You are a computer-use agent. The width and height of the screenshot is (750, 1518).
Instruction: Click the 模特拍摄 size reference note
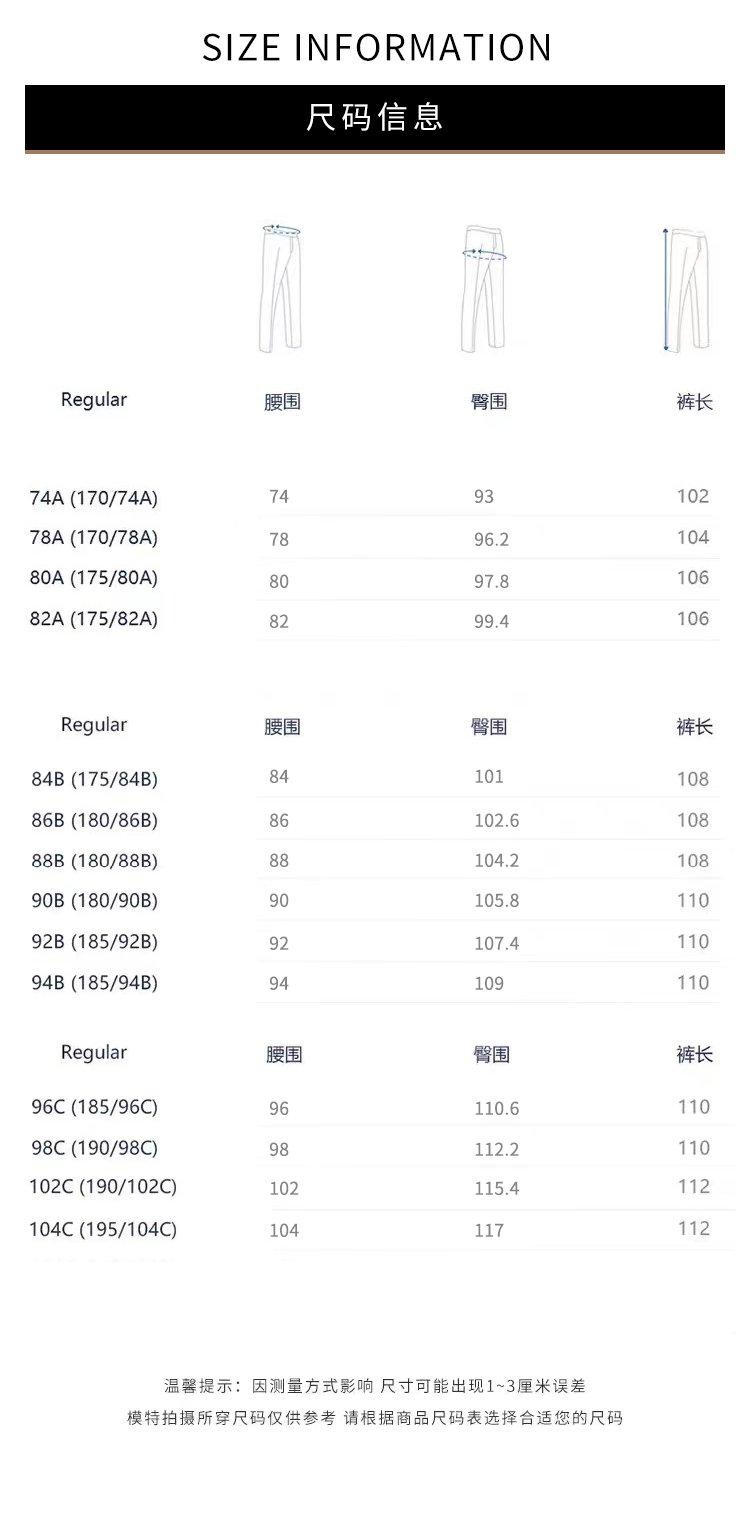tap(375, 1418)
